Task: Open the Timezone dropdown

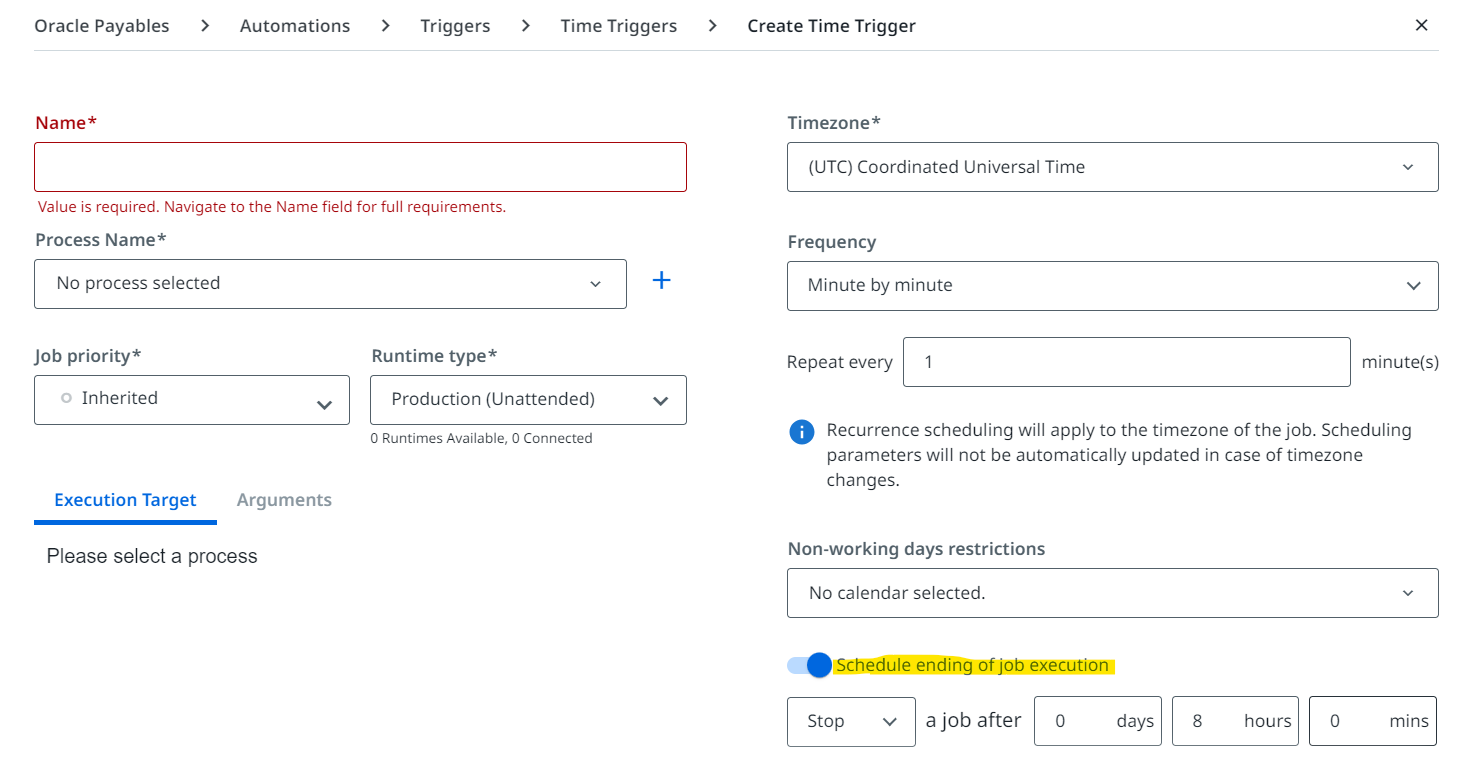Action: (1112, 167)
